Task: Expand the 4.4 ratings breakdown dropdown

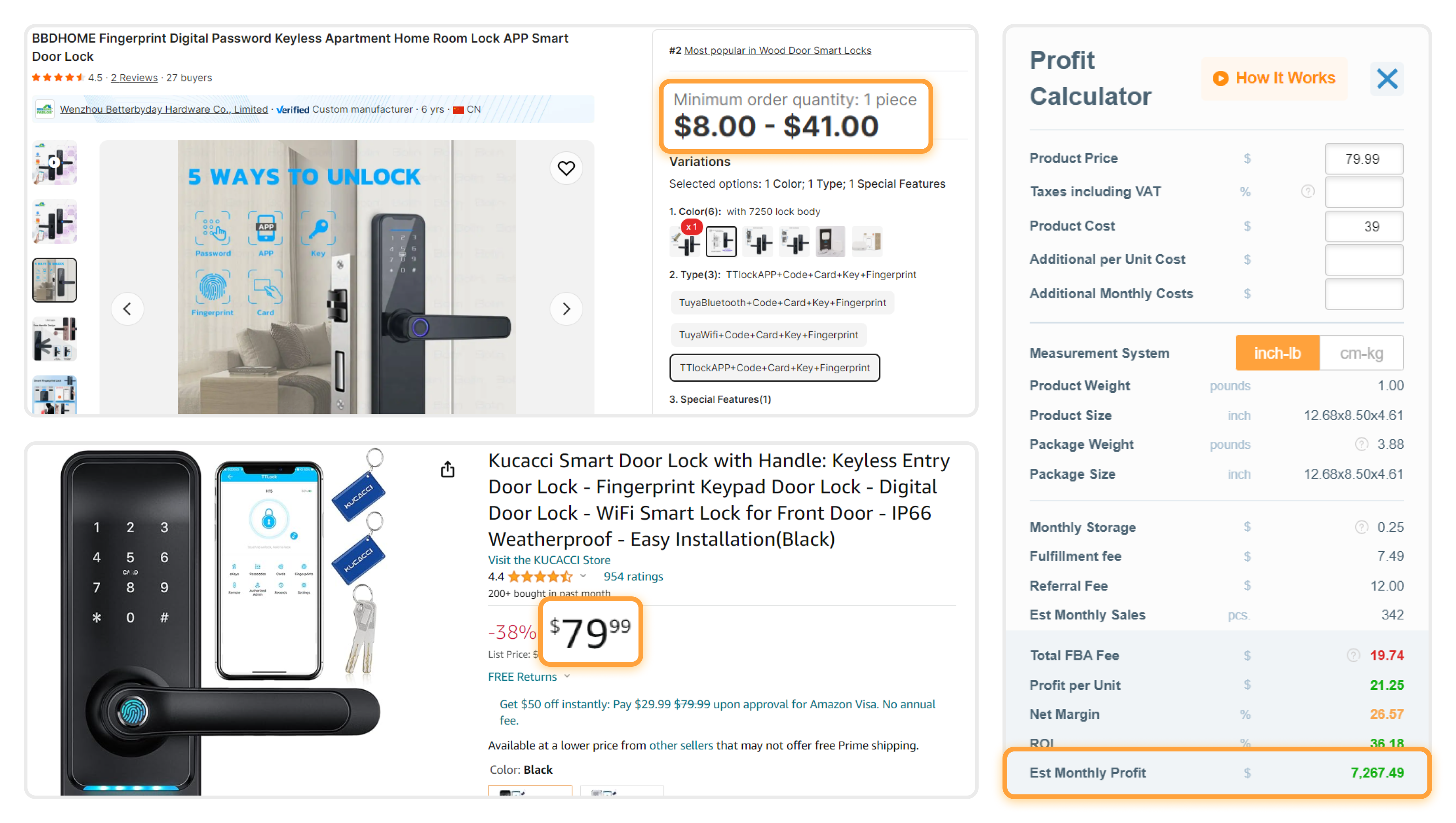Action: [583, 576]
